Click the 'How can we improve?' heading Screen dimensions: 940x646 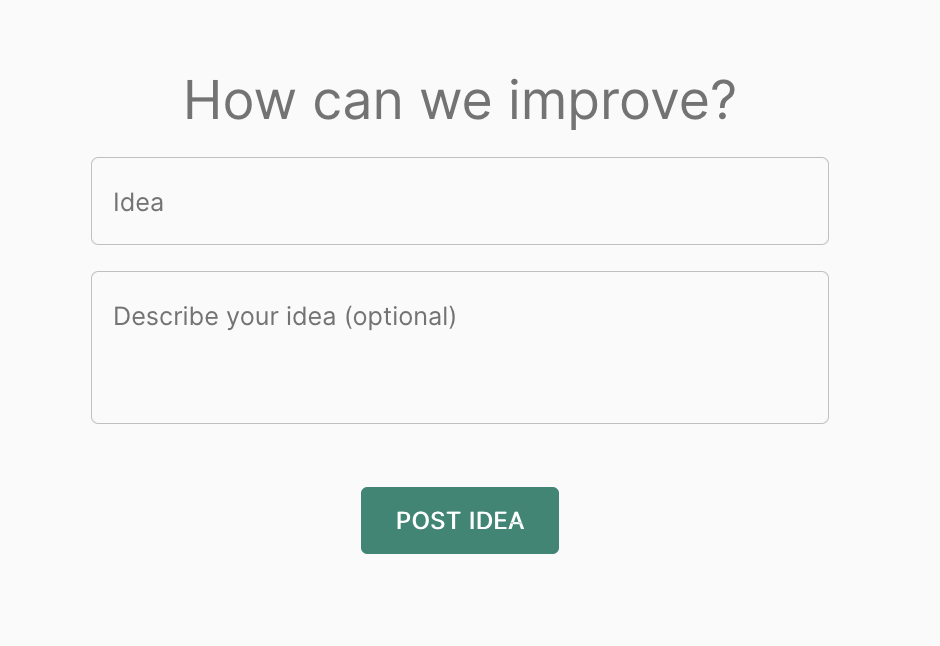click(459, 100)
